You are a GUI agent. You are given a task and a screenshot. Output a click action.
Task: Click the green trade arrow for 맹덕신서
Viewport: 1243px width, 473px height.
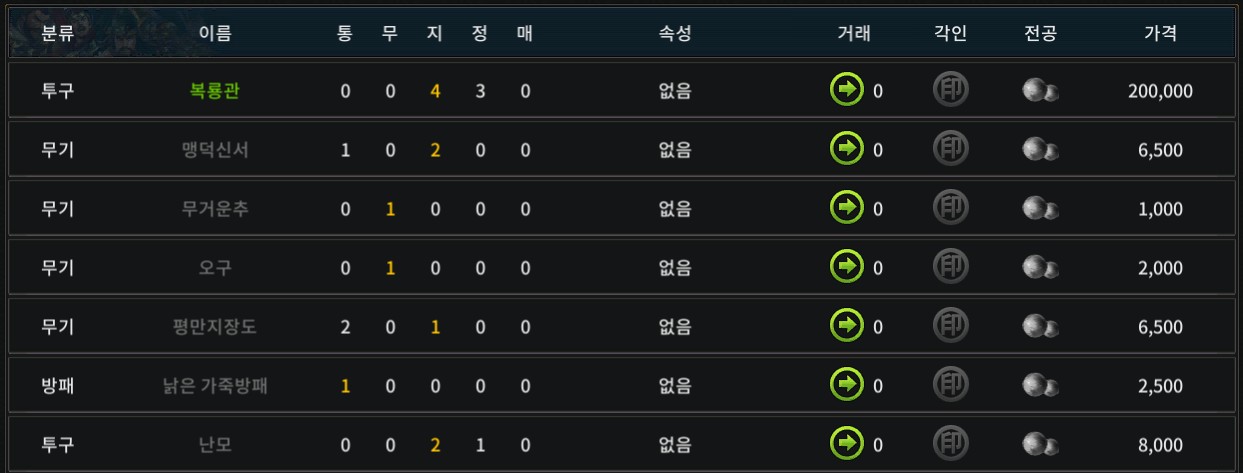tap(847, 150)
